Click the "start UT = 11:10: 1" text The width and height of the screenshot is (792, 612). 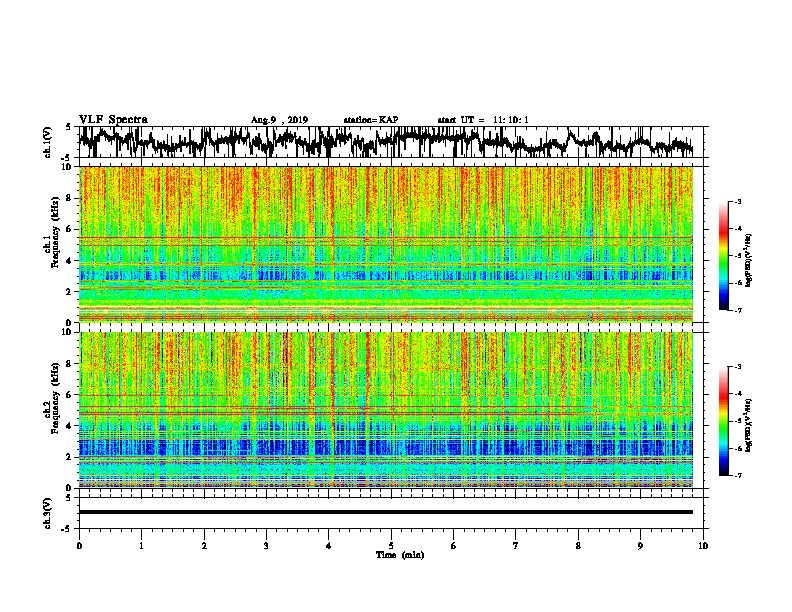point(483,120)
